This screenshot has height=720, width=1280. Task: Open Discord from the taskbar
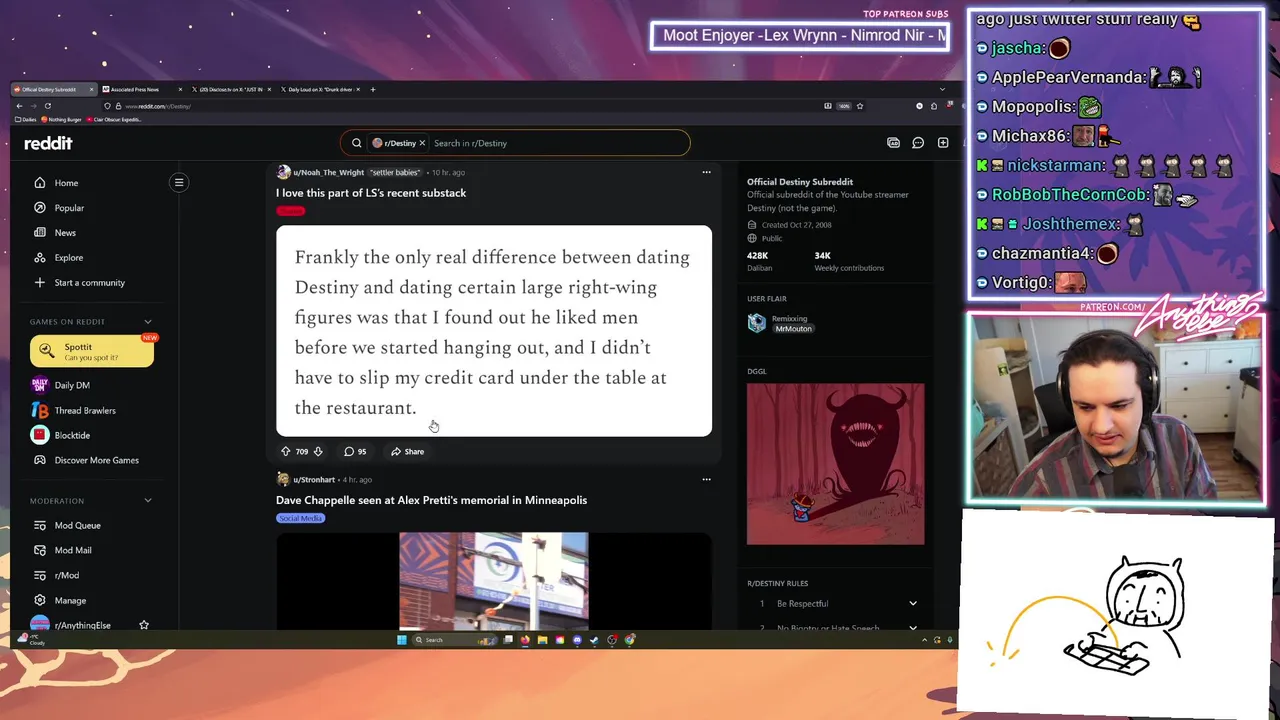(577, 640)
